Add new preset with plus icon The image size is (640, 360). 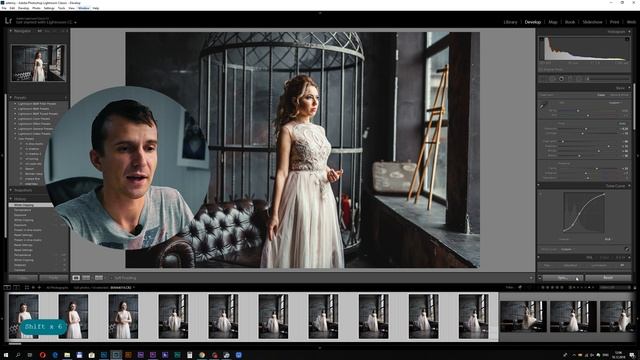tap(65, 98)
